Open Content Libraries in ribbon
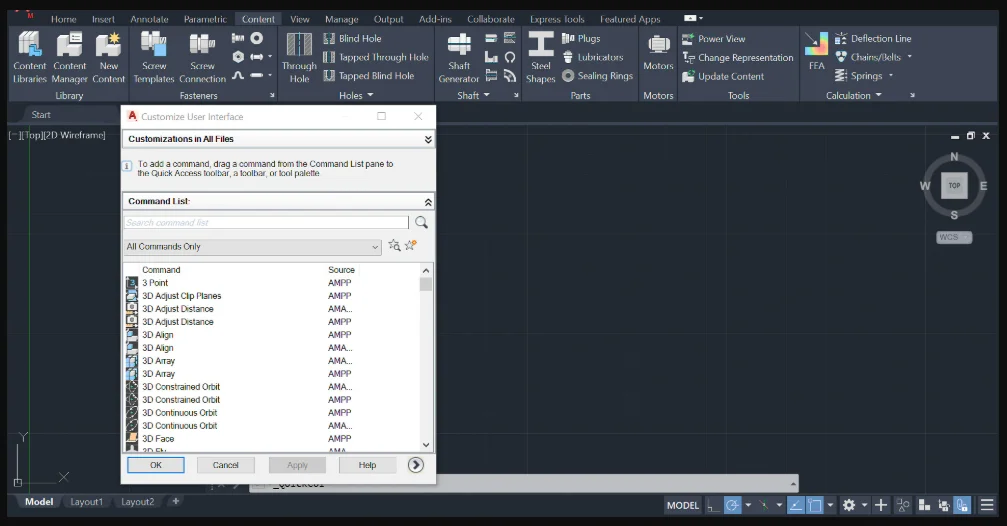The image size is (1007, 526). click(30, 58)
